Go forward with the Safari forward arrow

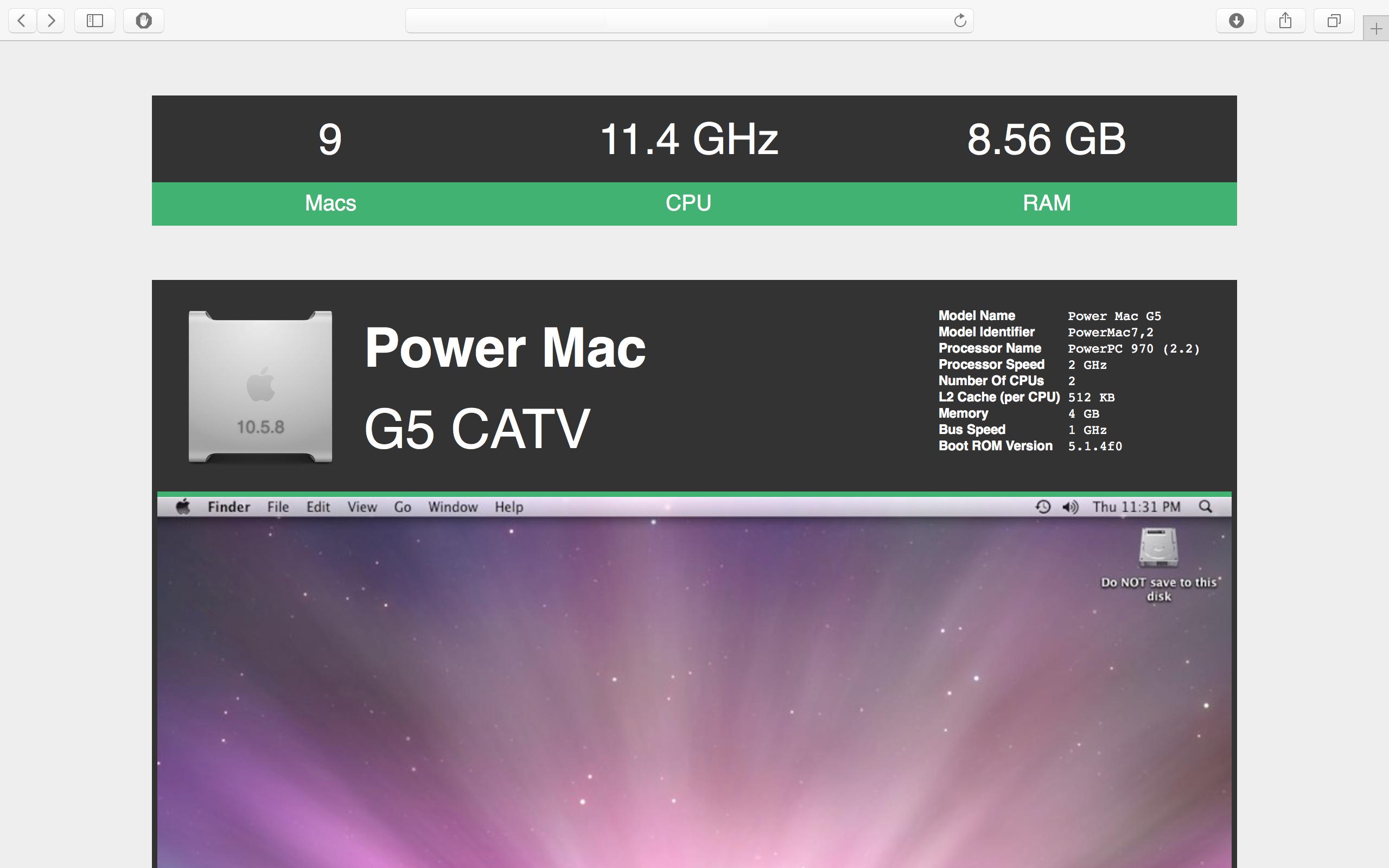(x=51, y=21)
